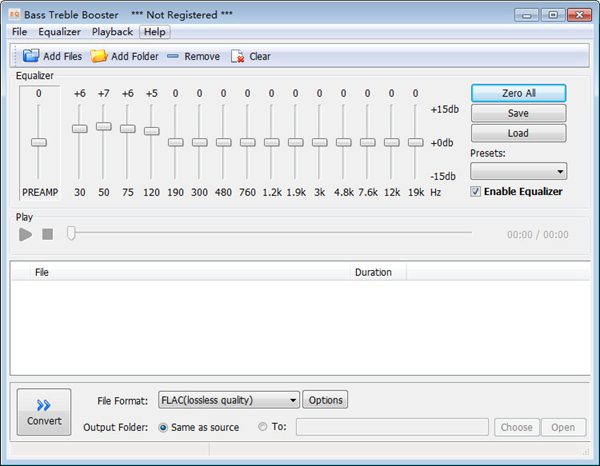Open the Equalizer menu
Screen dimensions: 600x466
[x=59, y=32]
